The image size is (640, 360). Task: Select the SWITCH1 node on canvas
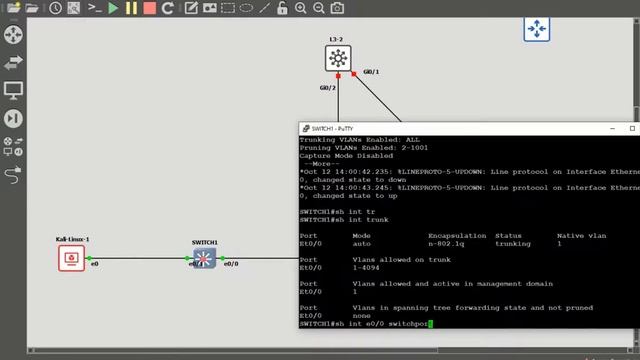[204, 258]
